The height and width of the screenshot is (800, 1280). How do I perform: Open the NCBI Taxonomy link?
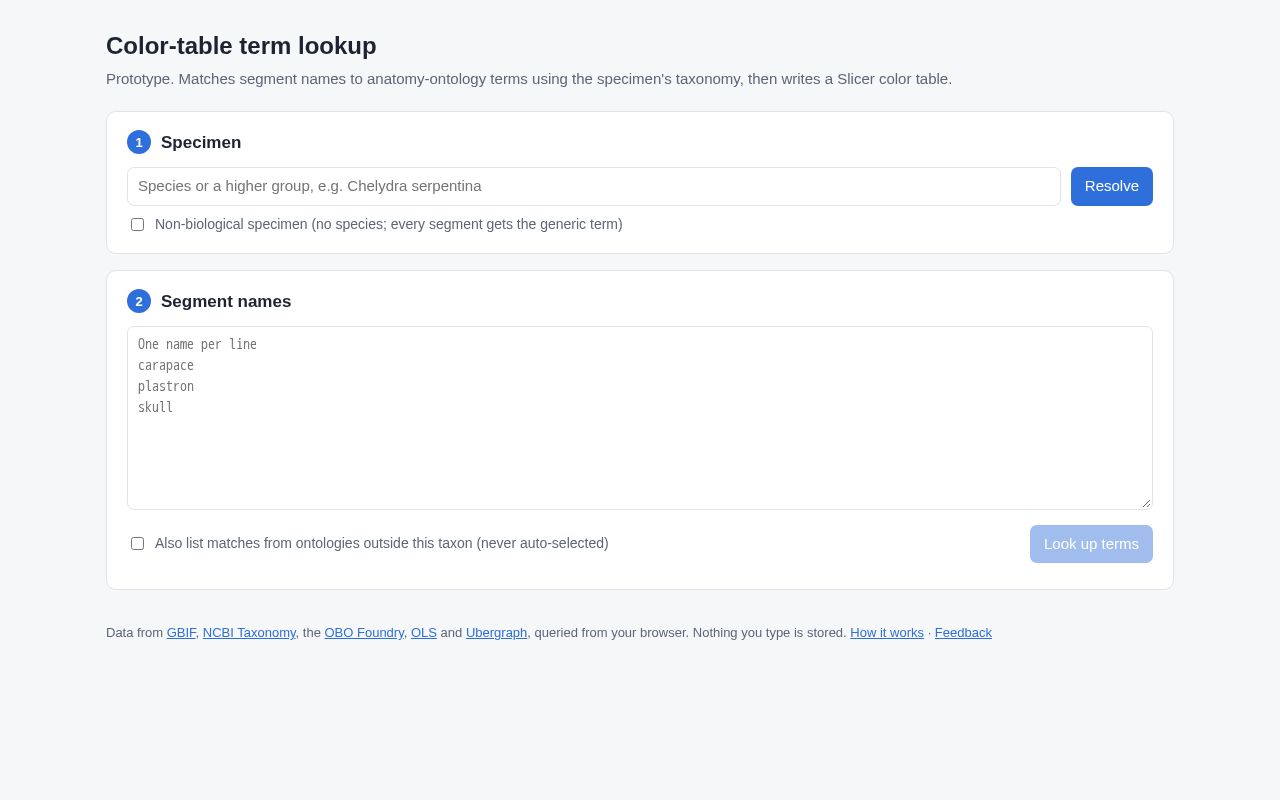pos(249,633)
